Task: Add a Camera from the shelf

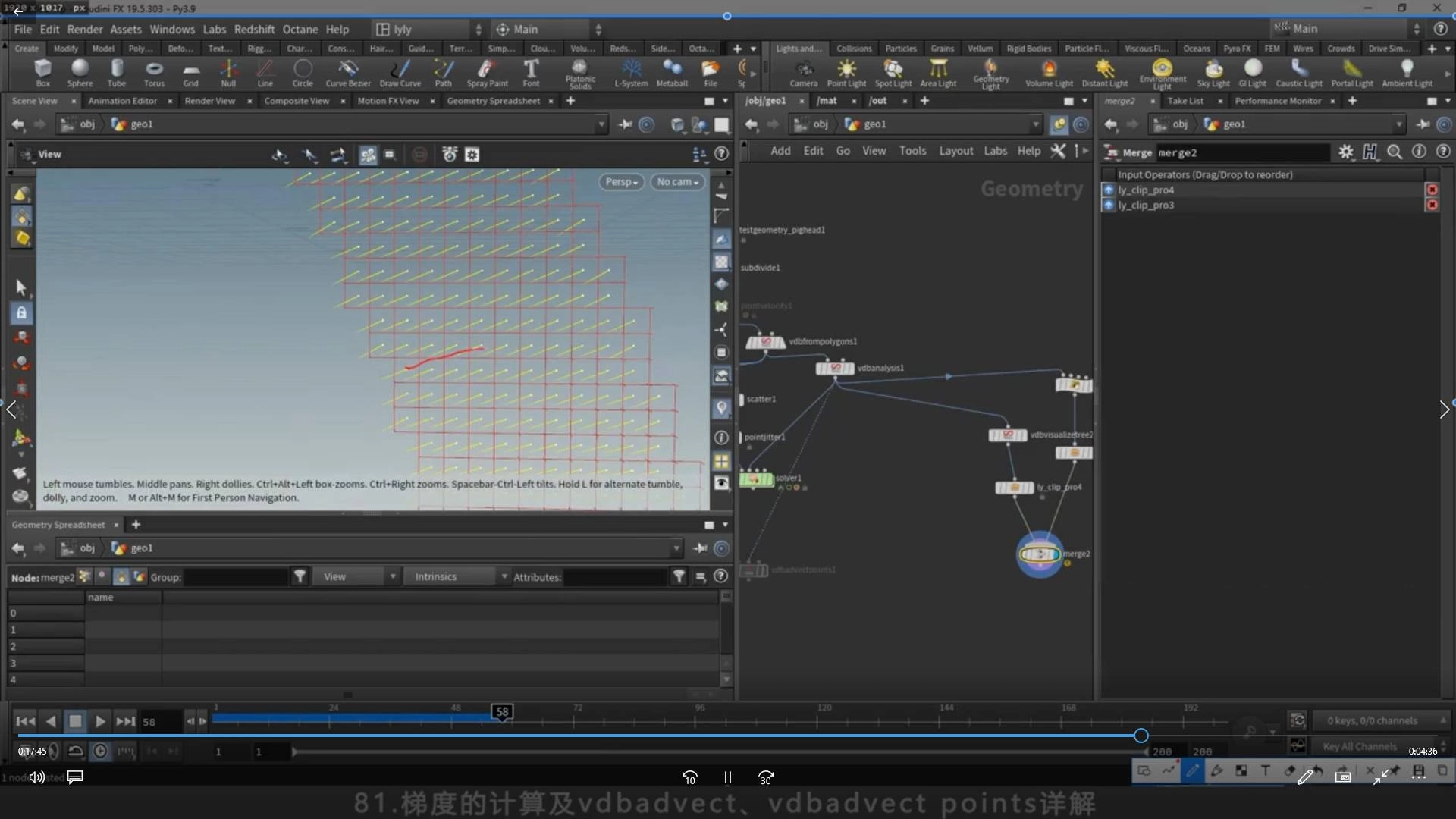Action: 803,73
